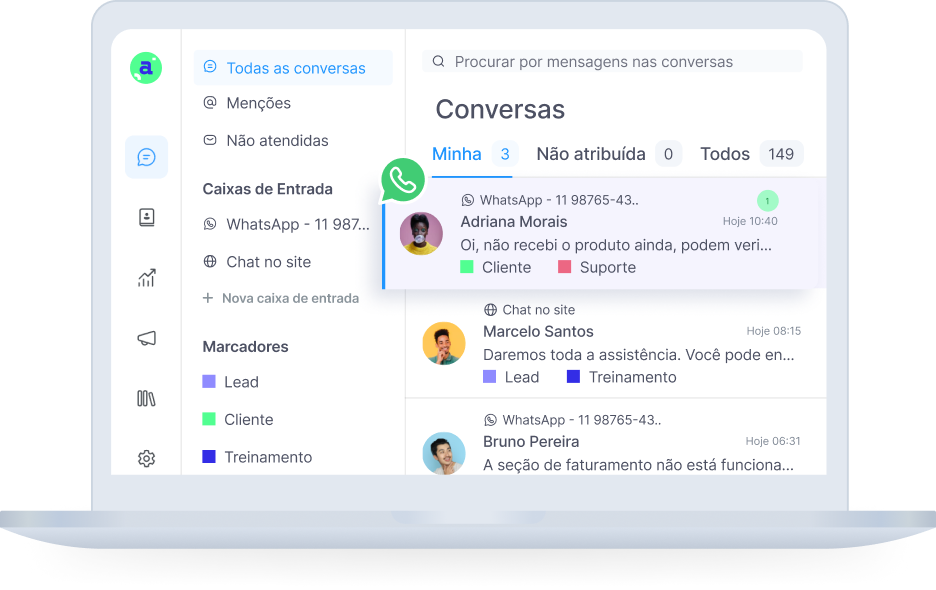Switch to the Todos tab
Image resolution: width=936 pixels, height=590 pixels.
(x=751, y=154)
